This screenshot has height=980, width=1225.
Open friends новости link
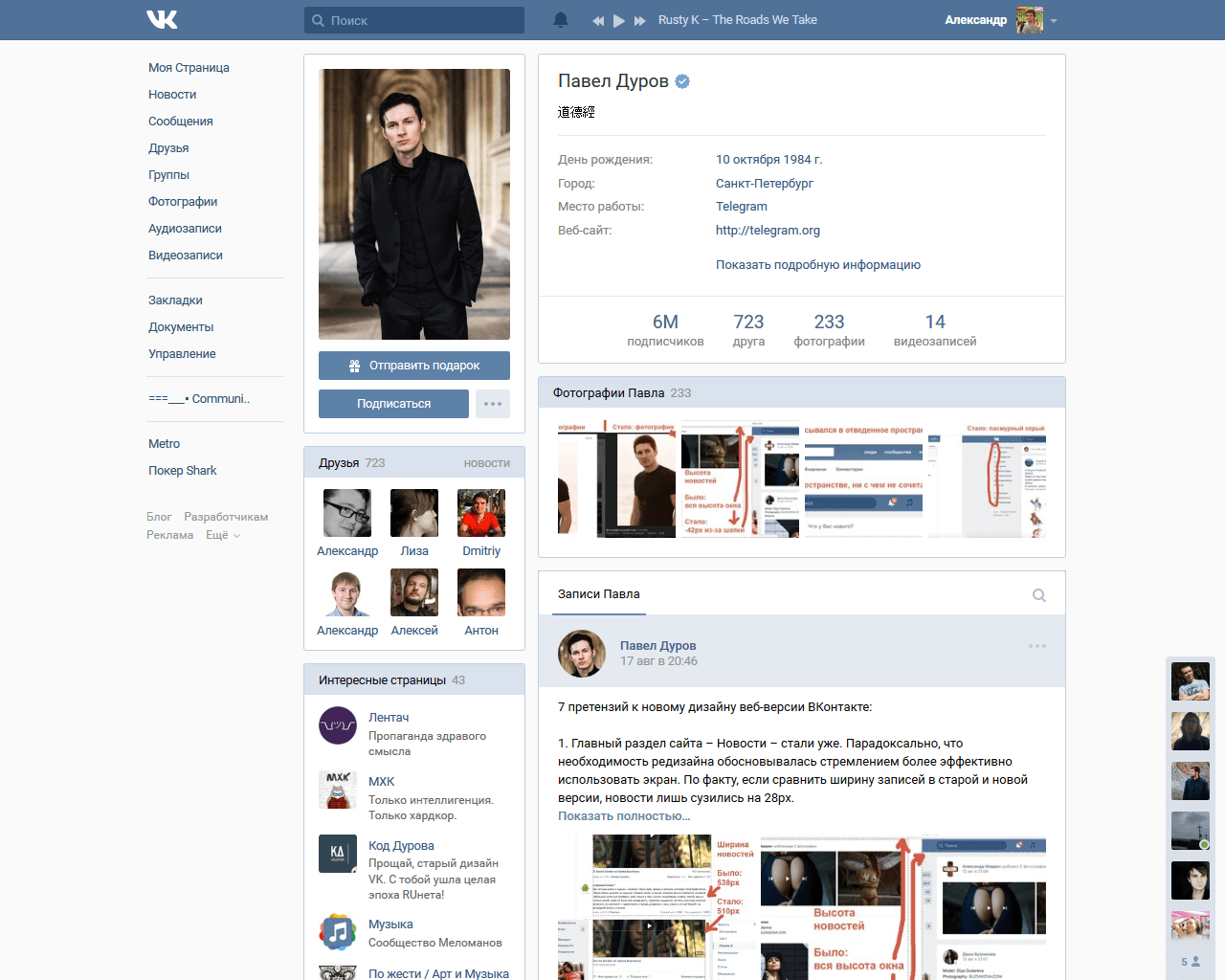point(486,463)
